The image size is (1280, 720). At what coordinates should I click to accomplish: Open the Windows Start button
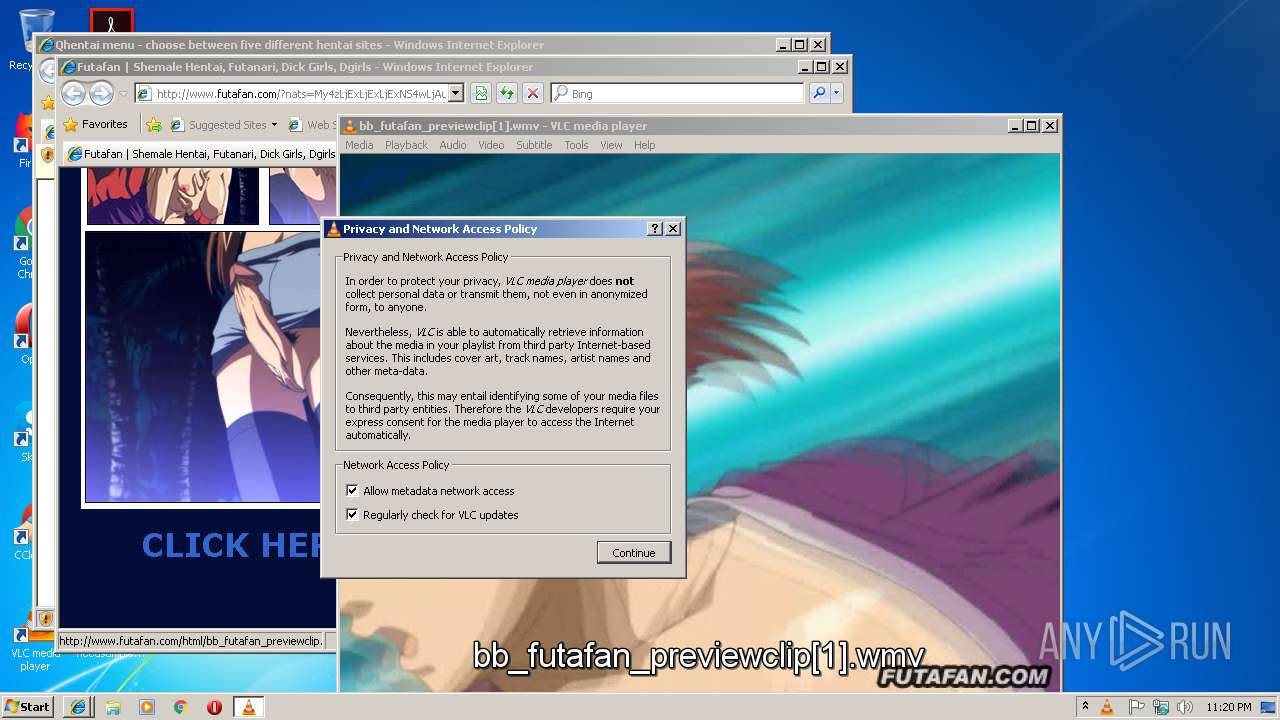[x=27, y=706]
